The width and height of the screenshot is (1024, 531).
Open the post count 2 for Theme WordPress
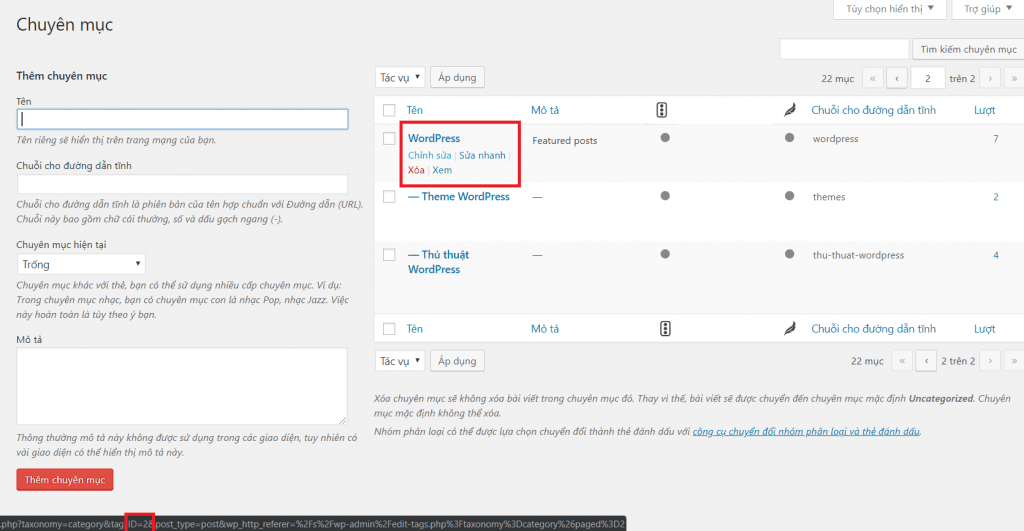[995, 197]
